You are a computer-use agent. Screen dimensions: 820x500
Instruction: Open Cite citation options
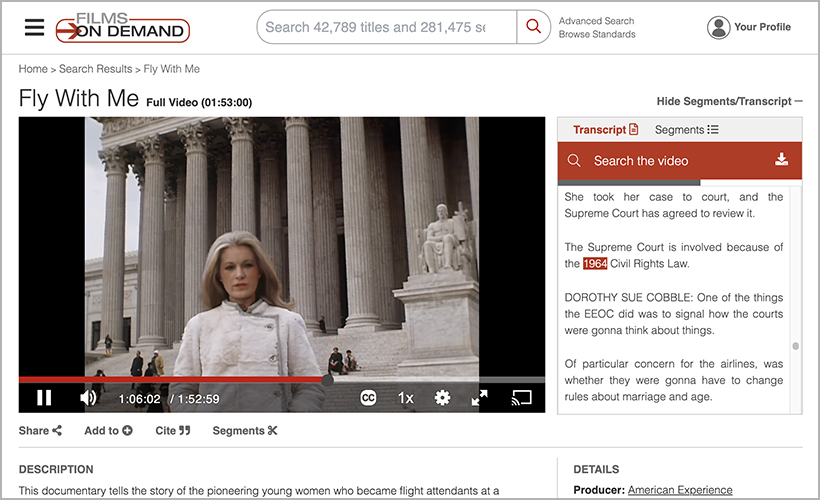(172, 431)
